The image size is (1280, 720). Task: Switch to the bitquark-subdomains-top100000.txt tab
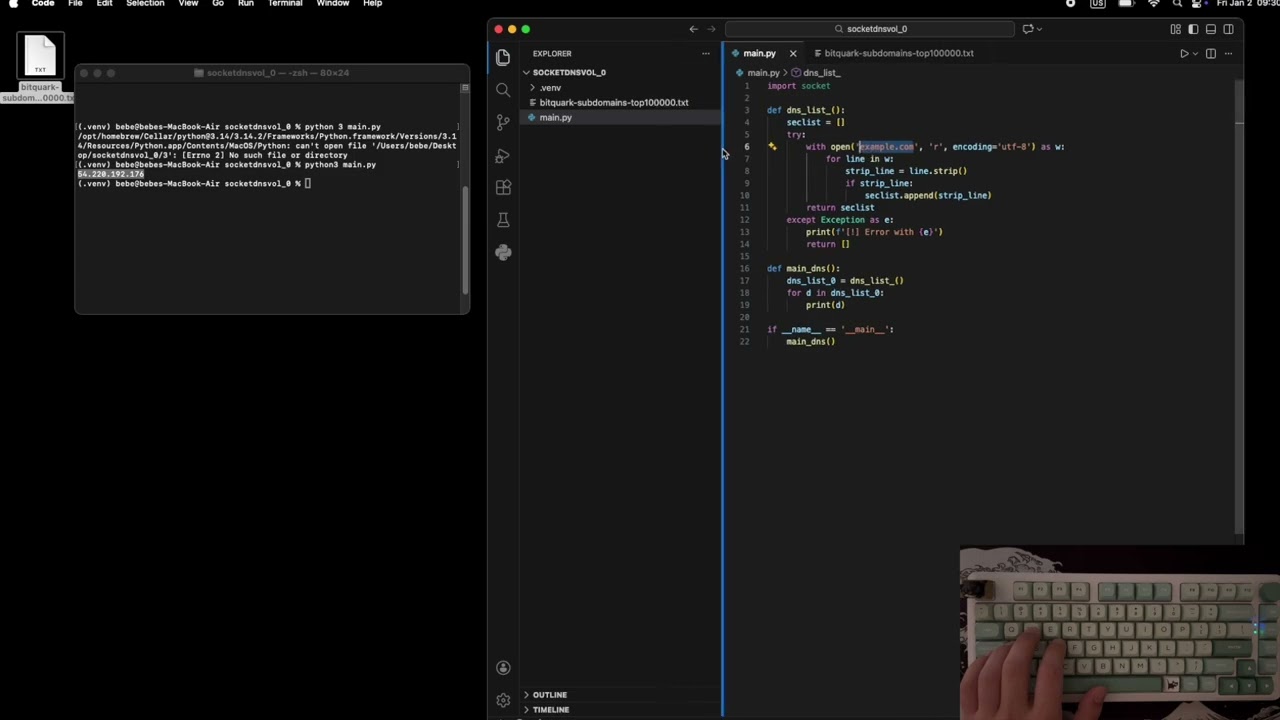click(x=899, y=53)
